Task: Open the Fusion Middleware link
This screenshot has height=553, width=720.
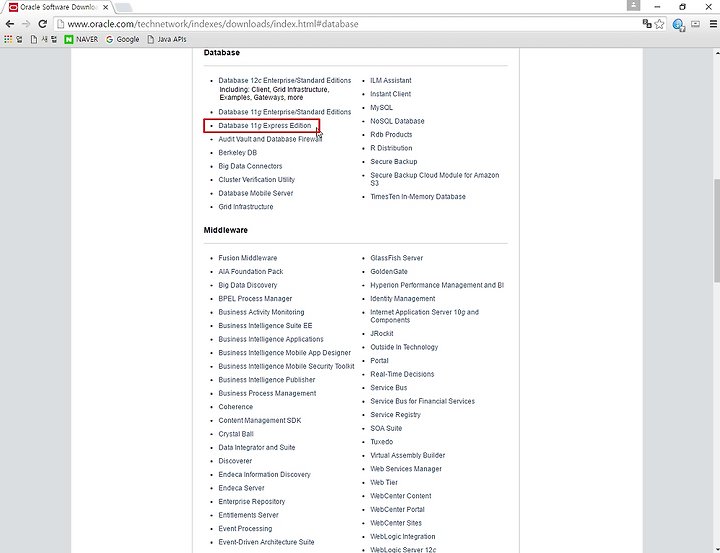Action: click(x=248, y=258)
